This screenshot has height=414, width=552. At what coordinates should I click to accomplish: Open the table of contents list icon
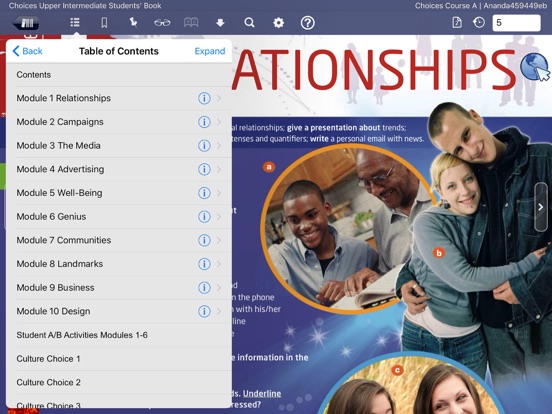coord(75,23)
